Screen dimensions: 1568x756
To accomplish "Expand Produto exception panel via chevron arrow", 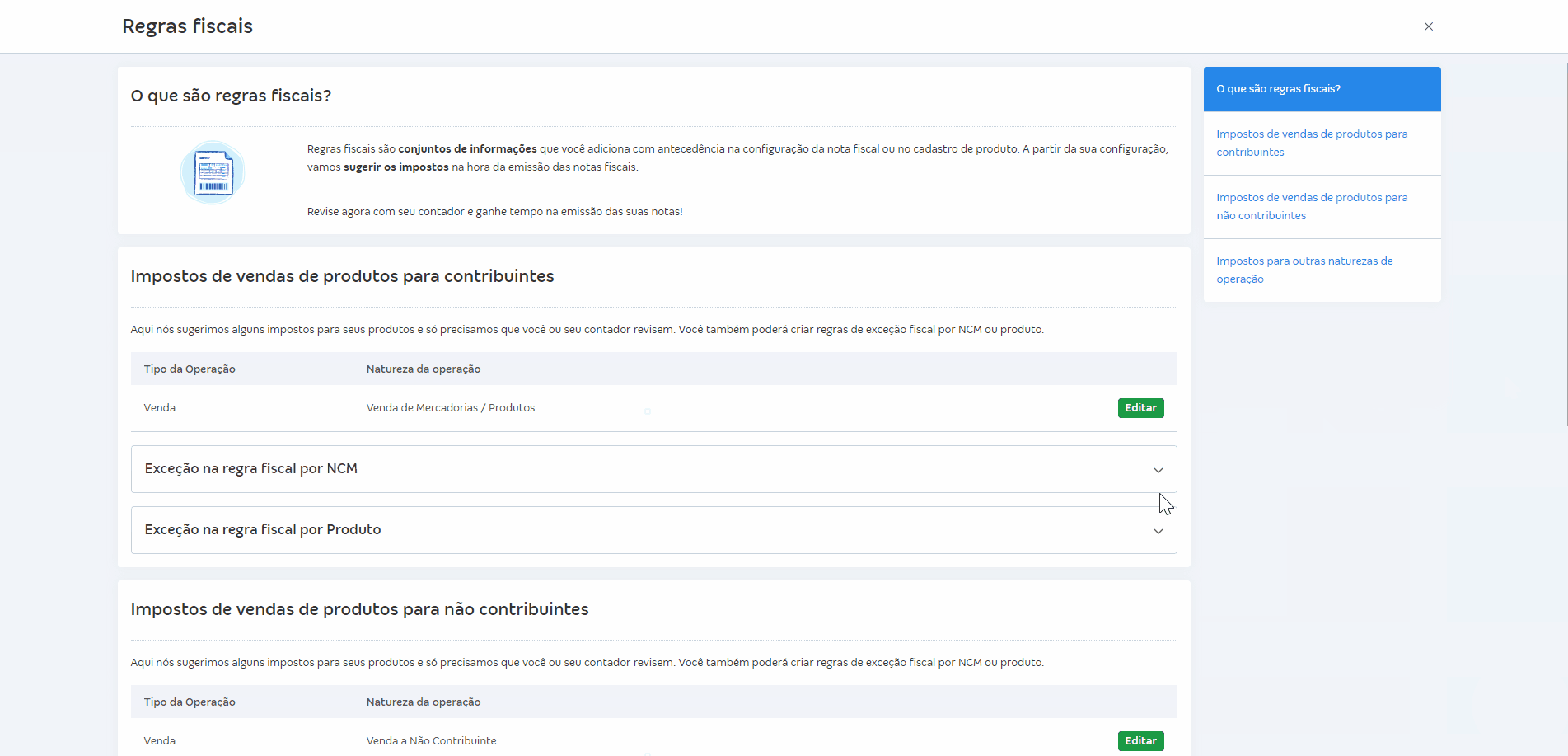I will point(1158,531).
